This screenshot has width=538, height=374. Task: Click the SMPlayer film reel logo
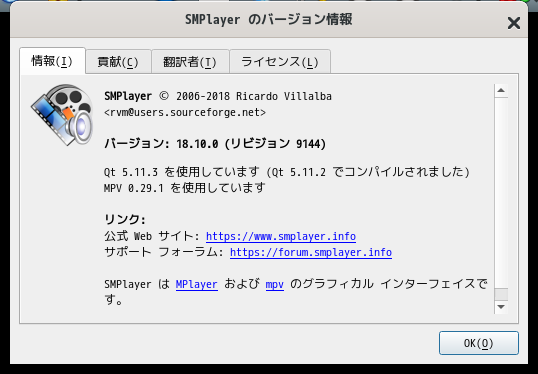(62, 115)
